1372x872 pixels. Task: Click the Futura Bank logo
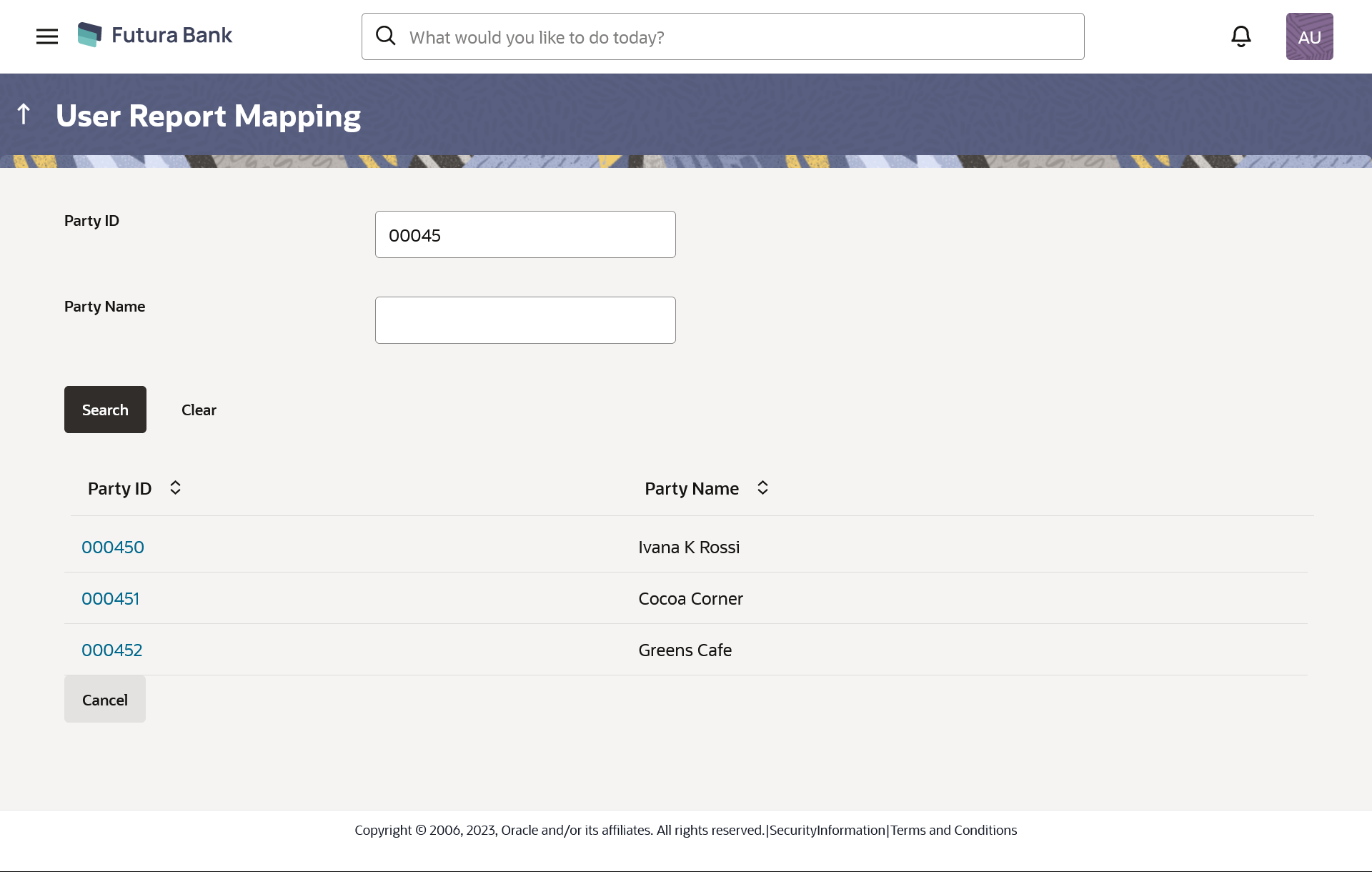pyautogui.click(x=155, y=35)
